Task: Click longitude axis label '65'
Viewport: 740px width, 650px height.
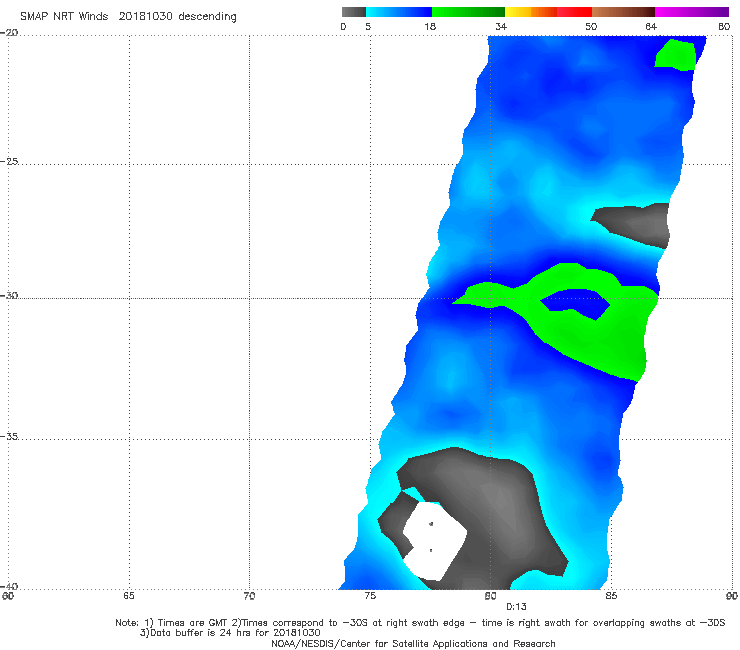Action: click(129, 596)
